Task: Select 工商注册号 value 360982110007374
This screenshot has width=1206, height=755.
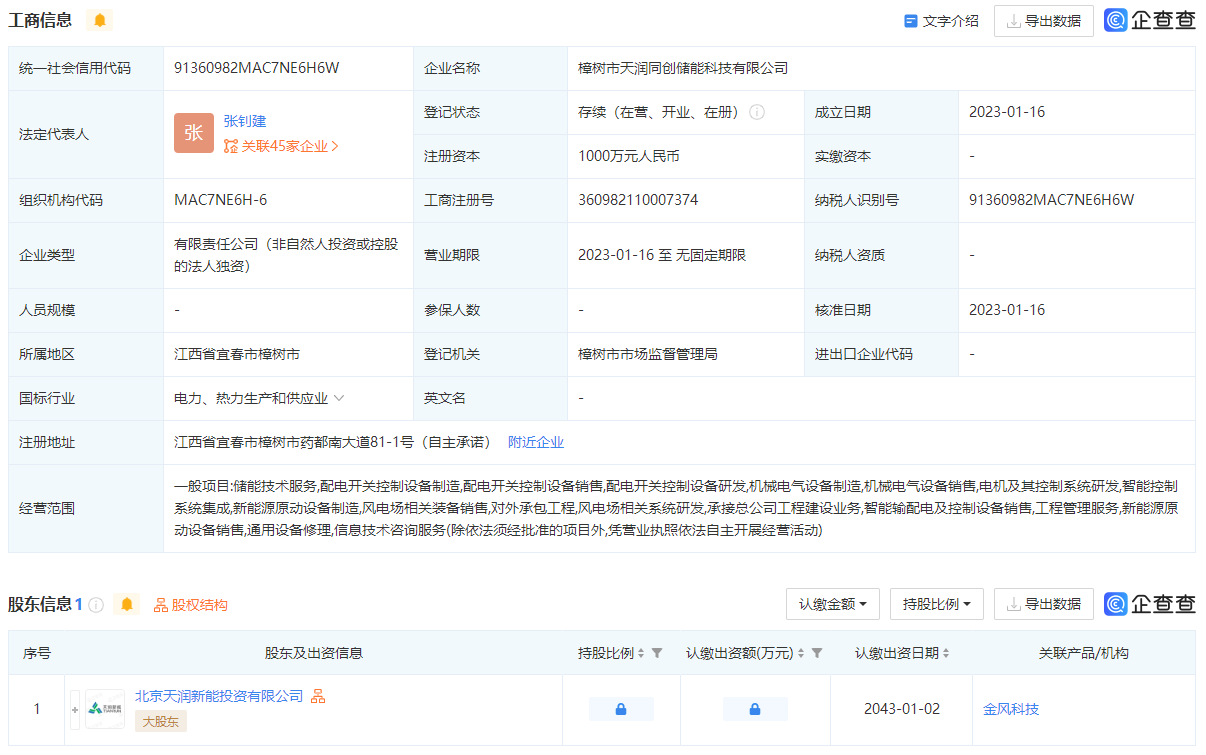Action: point(638,200)
